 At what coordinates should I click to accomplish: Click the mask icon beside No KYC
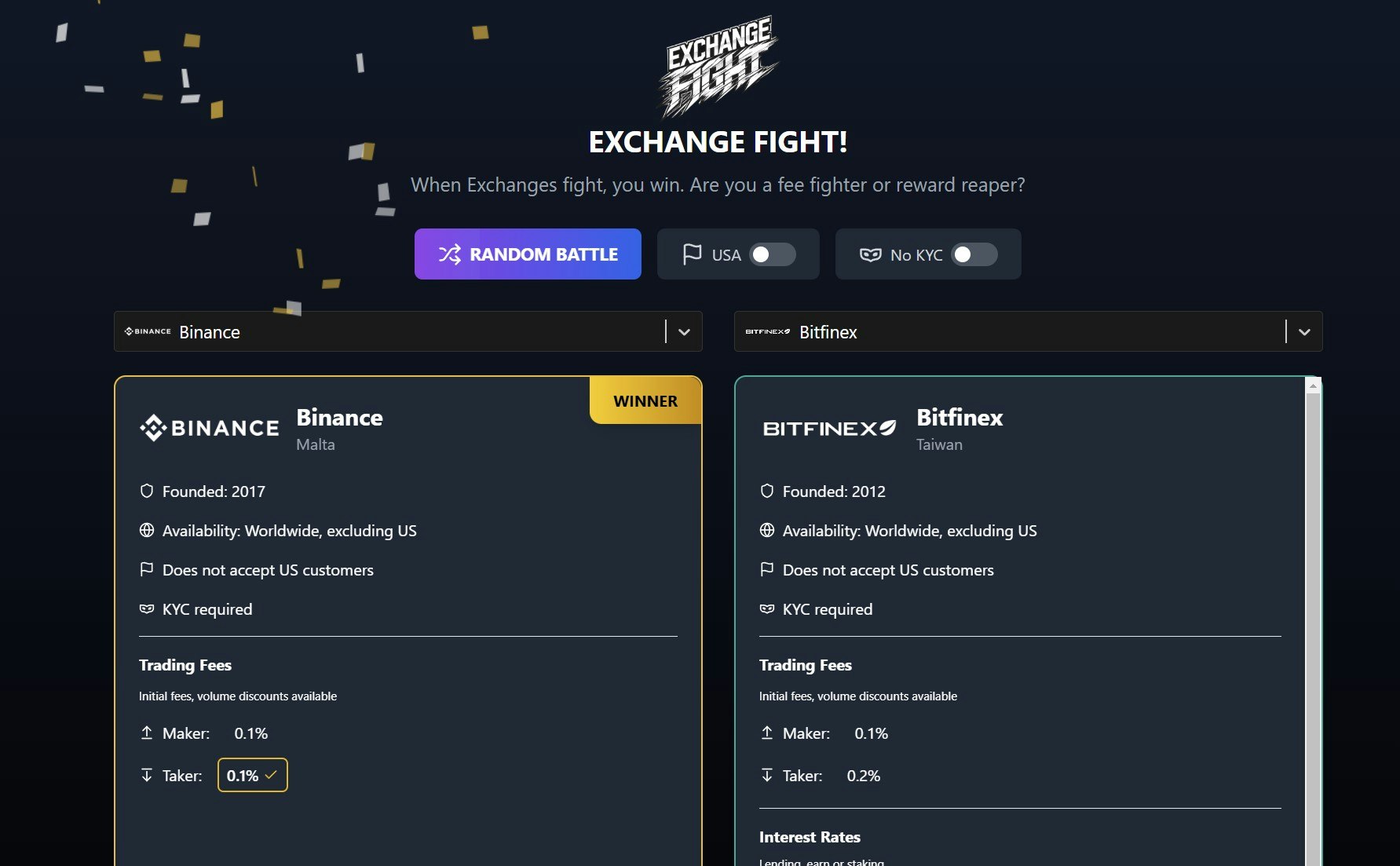pyautogui.click(x=871, y=254)
